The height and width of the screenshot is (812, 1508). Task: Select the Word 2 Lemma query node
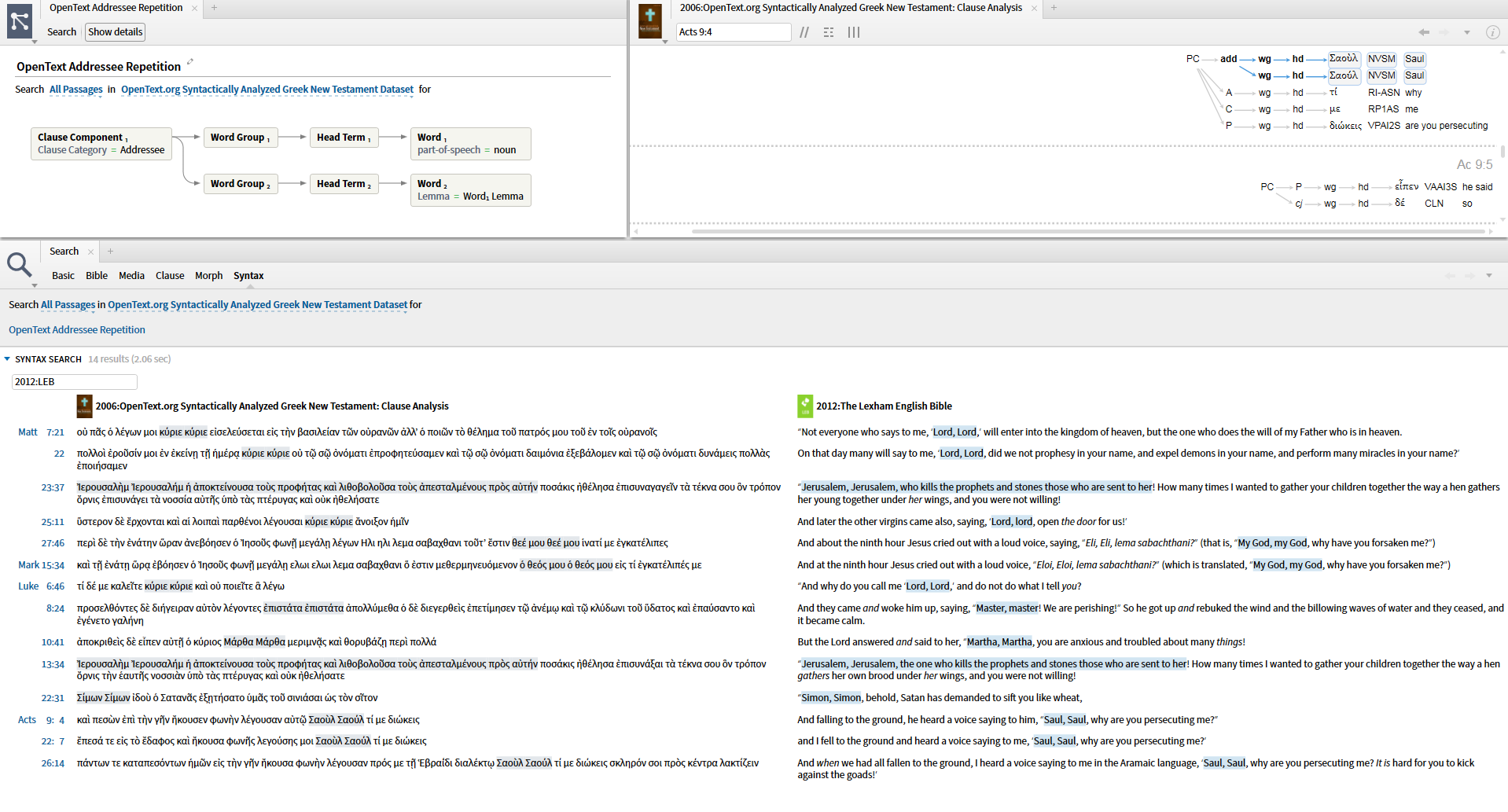[x=470, y=190]
